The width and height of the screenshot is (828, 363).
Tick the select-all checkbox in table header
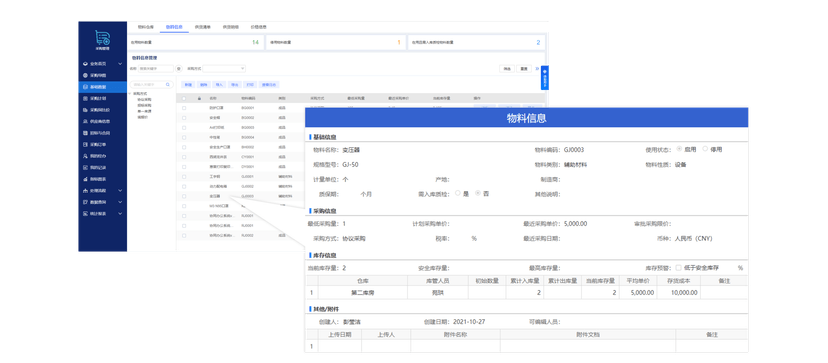(x=184, y=98)
